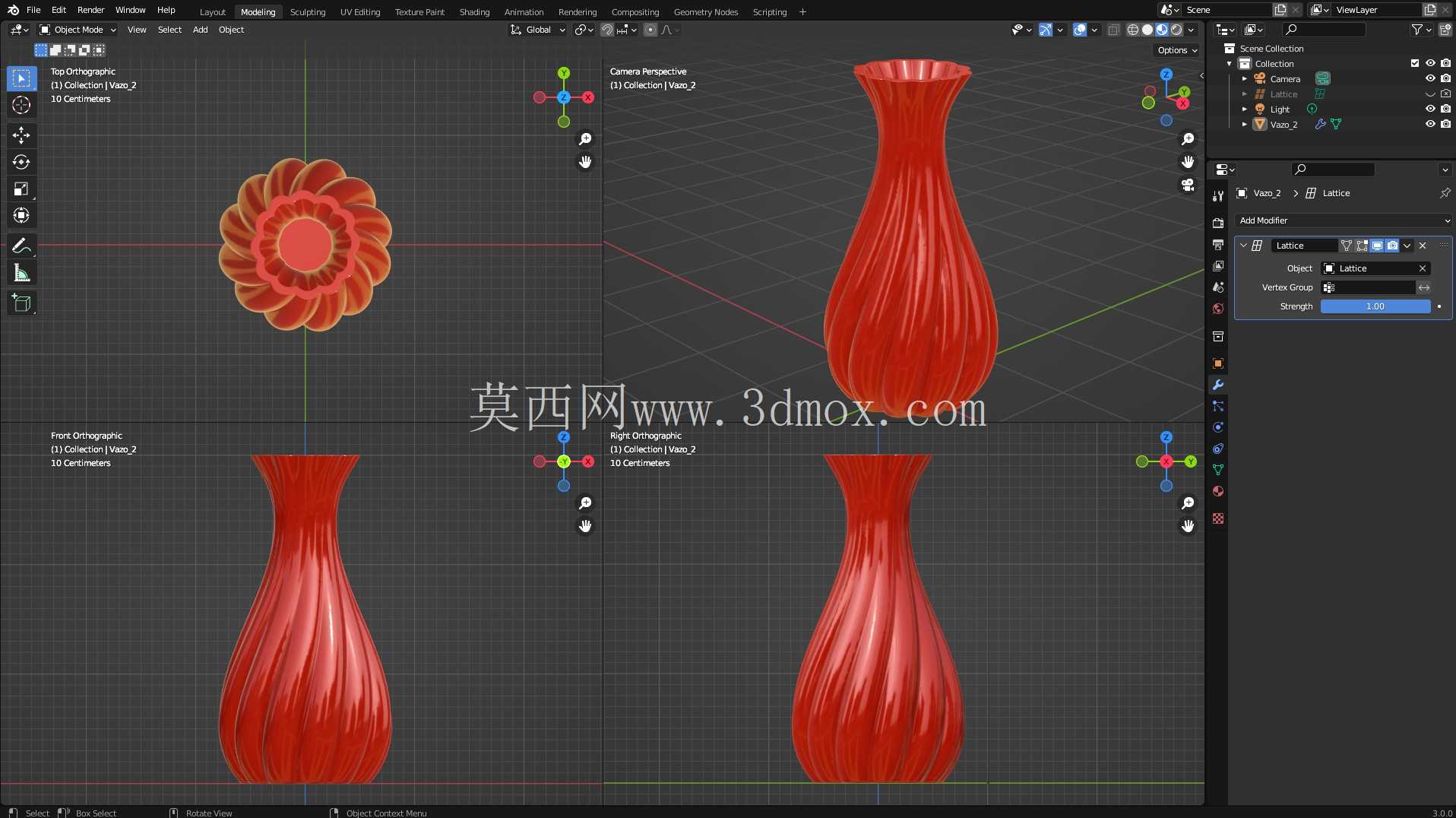The image size is (1456, 818).
Task: Select the Move tool
Action: coord(21,135)
